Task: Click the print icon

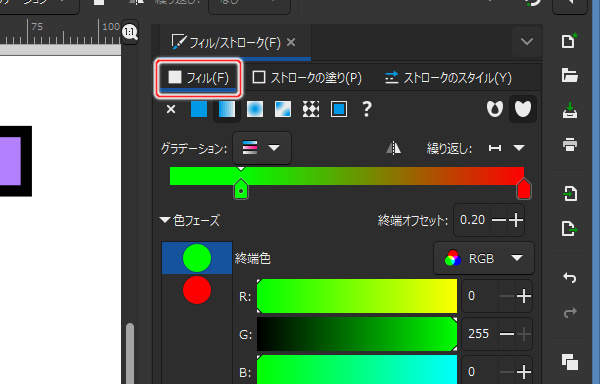Action: coord(570,145)
